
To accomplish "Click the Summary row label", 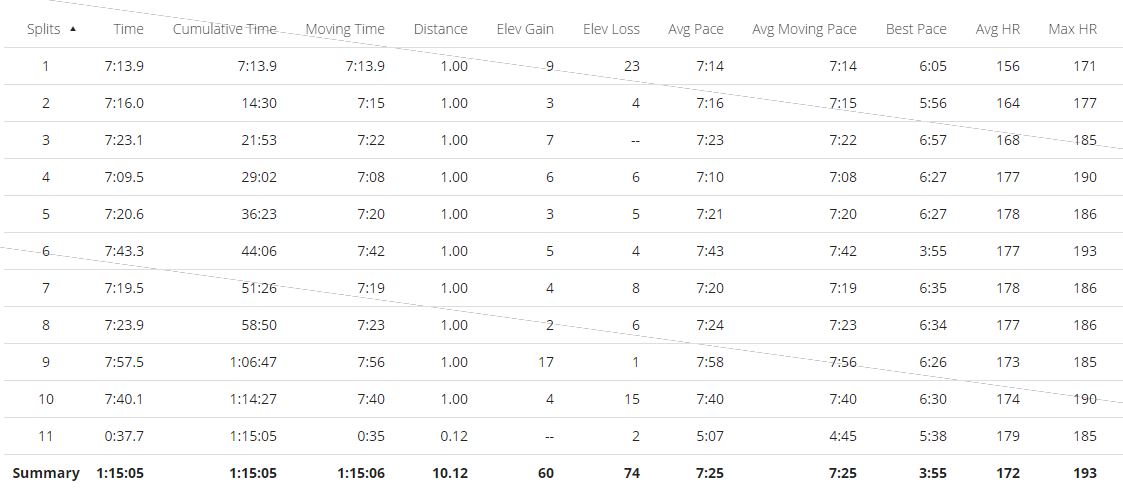I will [x=46, y=473].
